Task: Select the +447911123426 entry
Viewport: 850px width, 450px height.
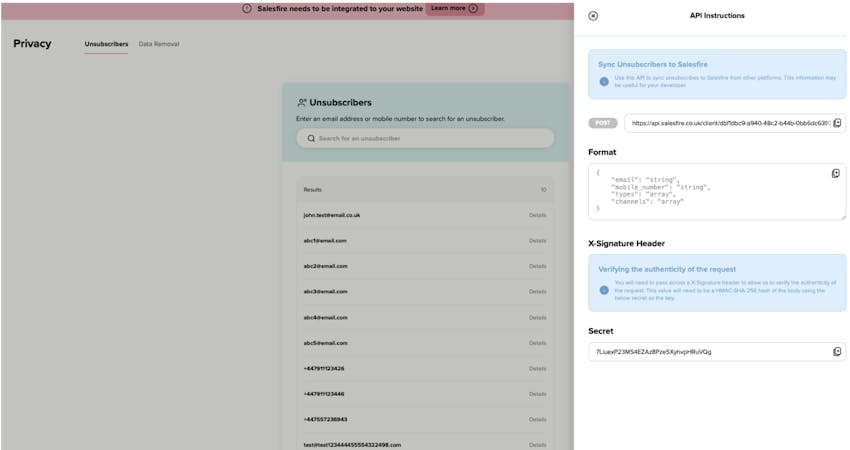Action: point(324,369)
